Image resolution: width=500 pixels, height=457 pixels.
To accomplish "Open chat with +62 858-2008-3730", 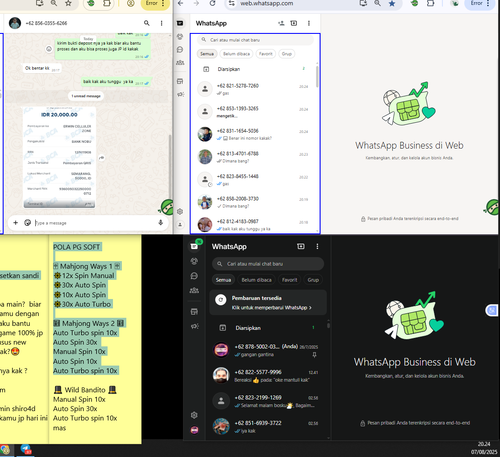I will (x=255, y=202).
